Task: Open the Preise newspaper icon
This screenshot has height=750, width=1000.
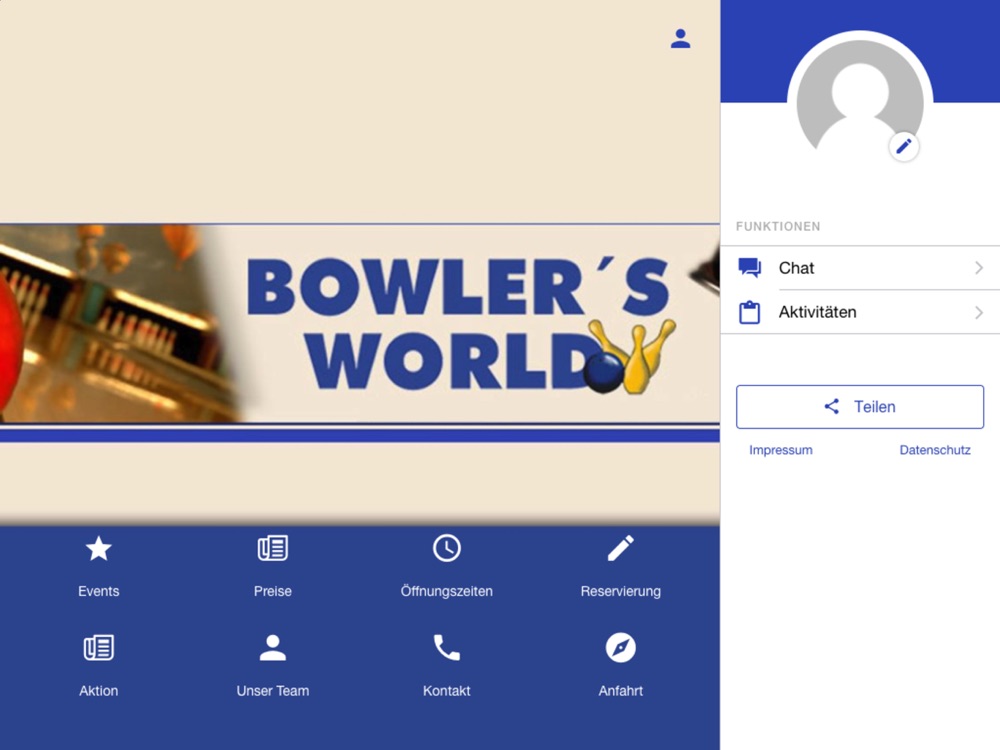Action: [272, 548]
